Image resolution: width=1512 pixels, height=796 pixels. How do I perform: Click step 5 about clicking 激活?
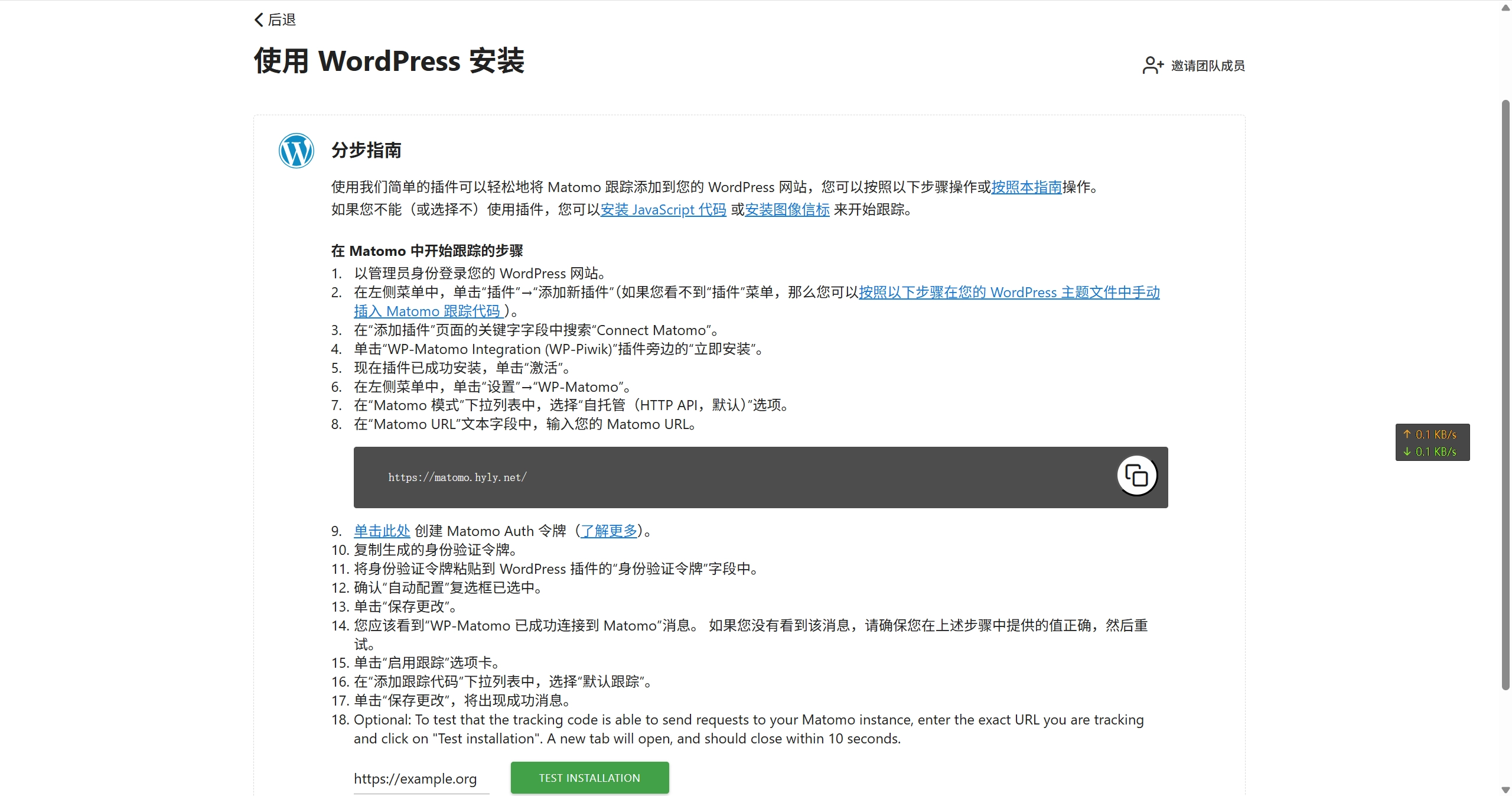(462, 368)
